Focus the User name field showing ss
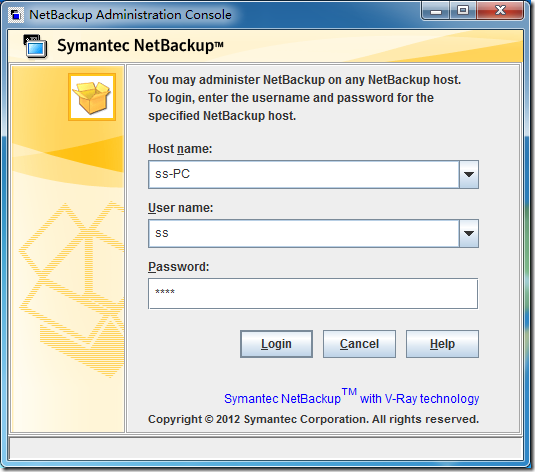Viewport: 535px width, 472px height. (x=304, y=233)
